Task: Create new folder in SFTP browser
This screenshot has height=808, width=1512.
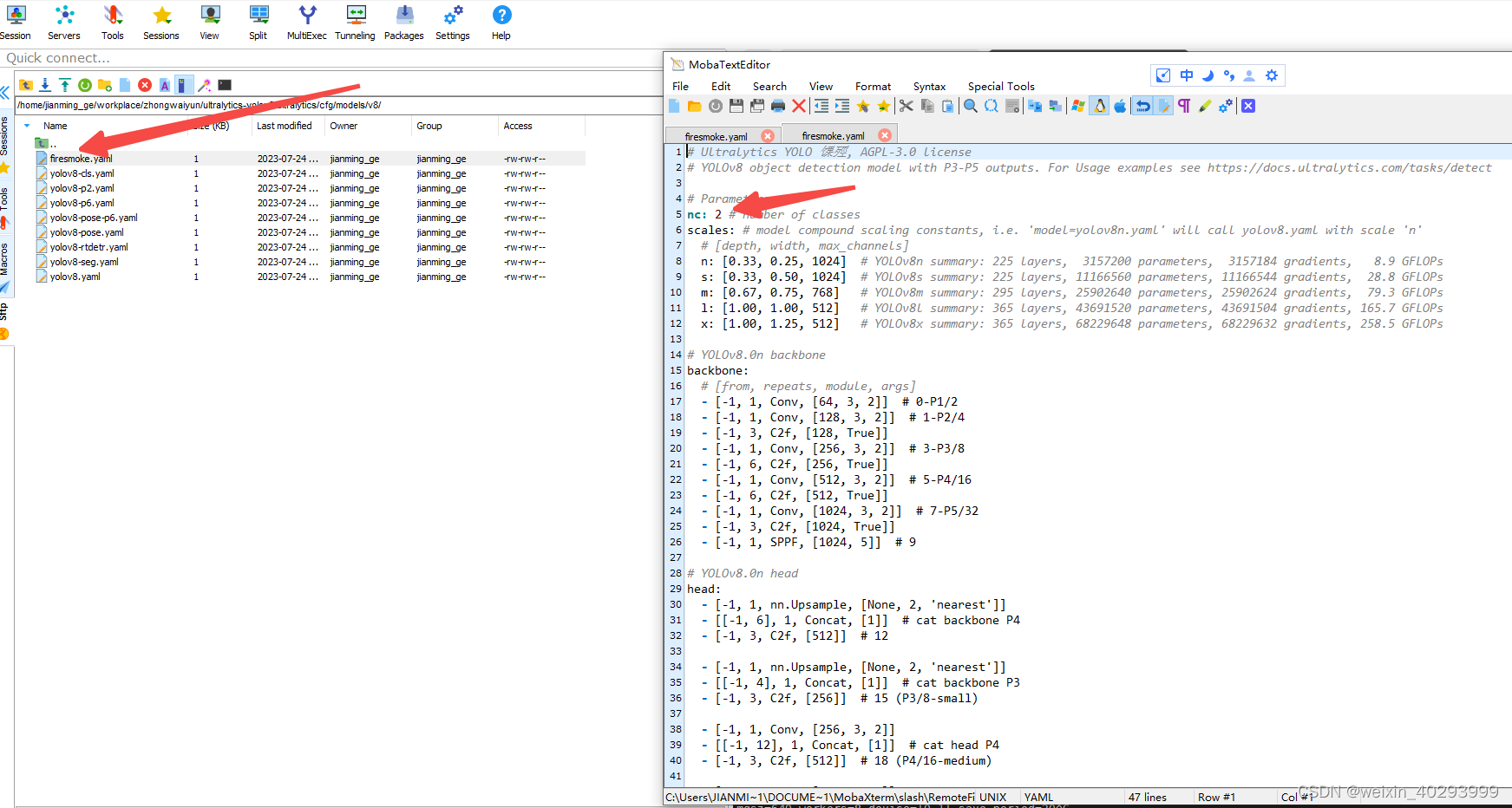Action: click(105, 85)
